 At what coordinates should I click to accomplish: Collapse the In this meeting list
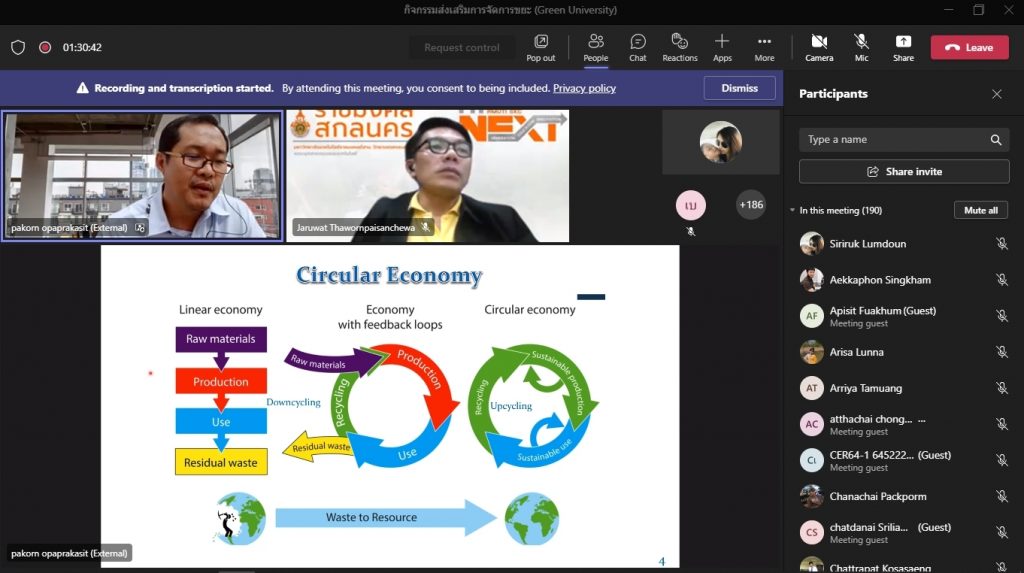pos(792,211)
